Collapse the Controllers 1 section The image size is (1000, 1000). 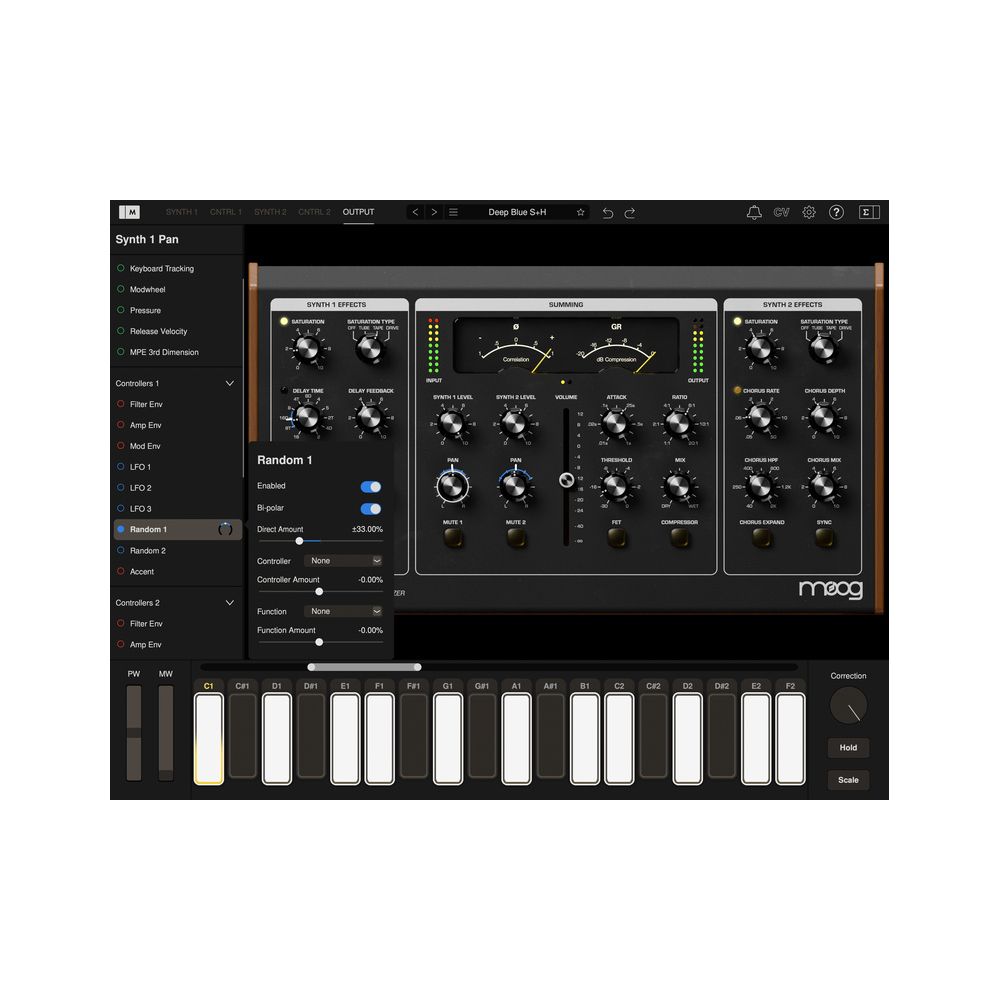[x=230, y=383]
